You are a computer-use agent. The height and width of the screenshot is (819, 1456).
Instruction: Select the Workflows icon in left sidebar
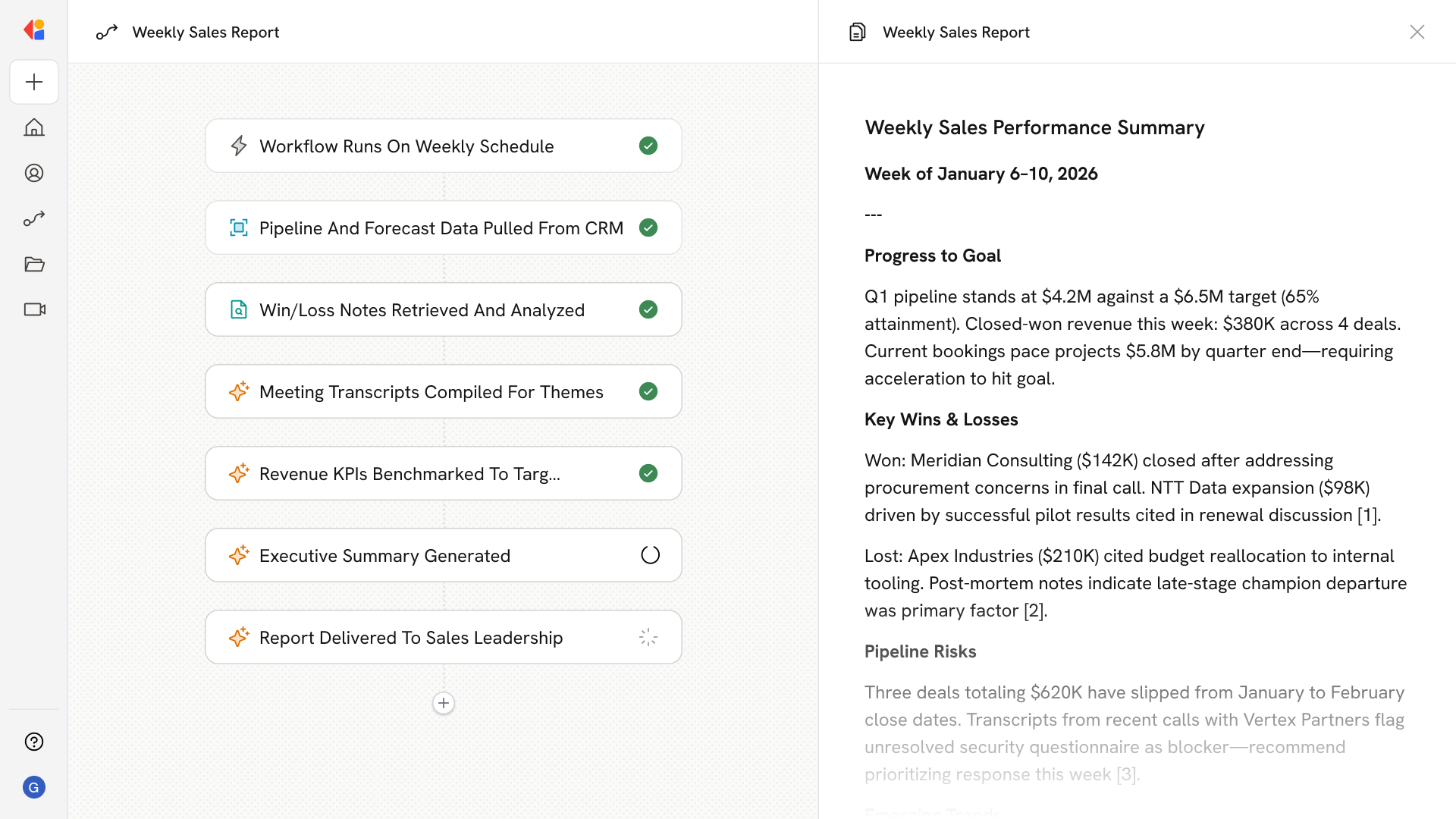[x=34, y=218]
